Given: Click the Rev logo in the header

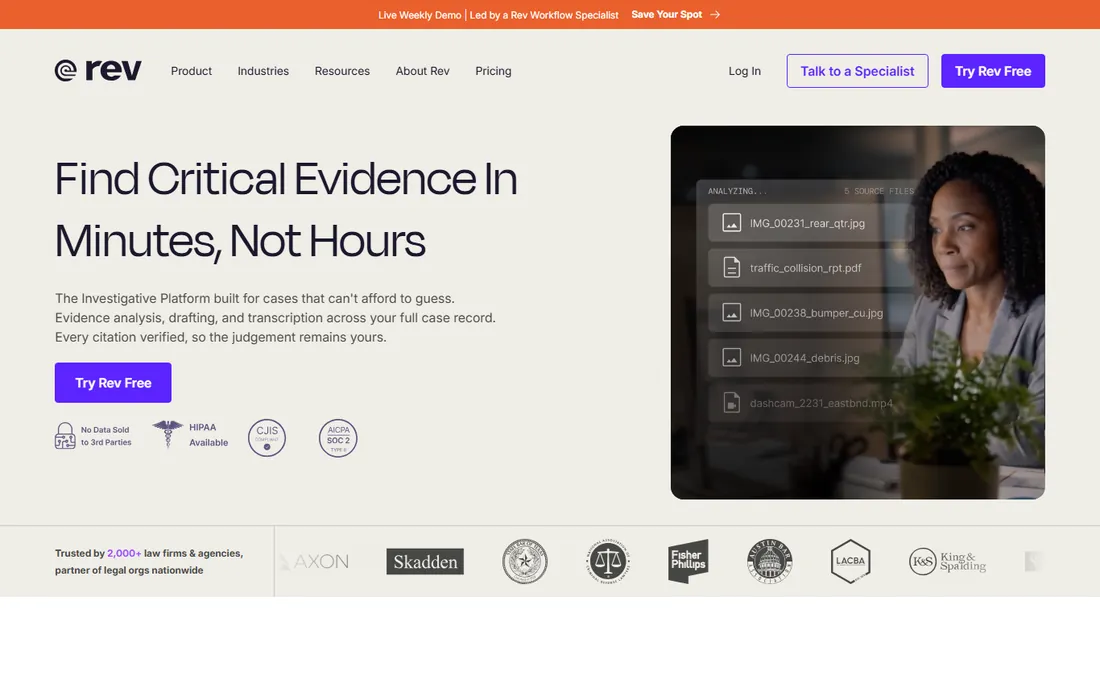Looking at the screenshot, I should (x=98, y=70).
